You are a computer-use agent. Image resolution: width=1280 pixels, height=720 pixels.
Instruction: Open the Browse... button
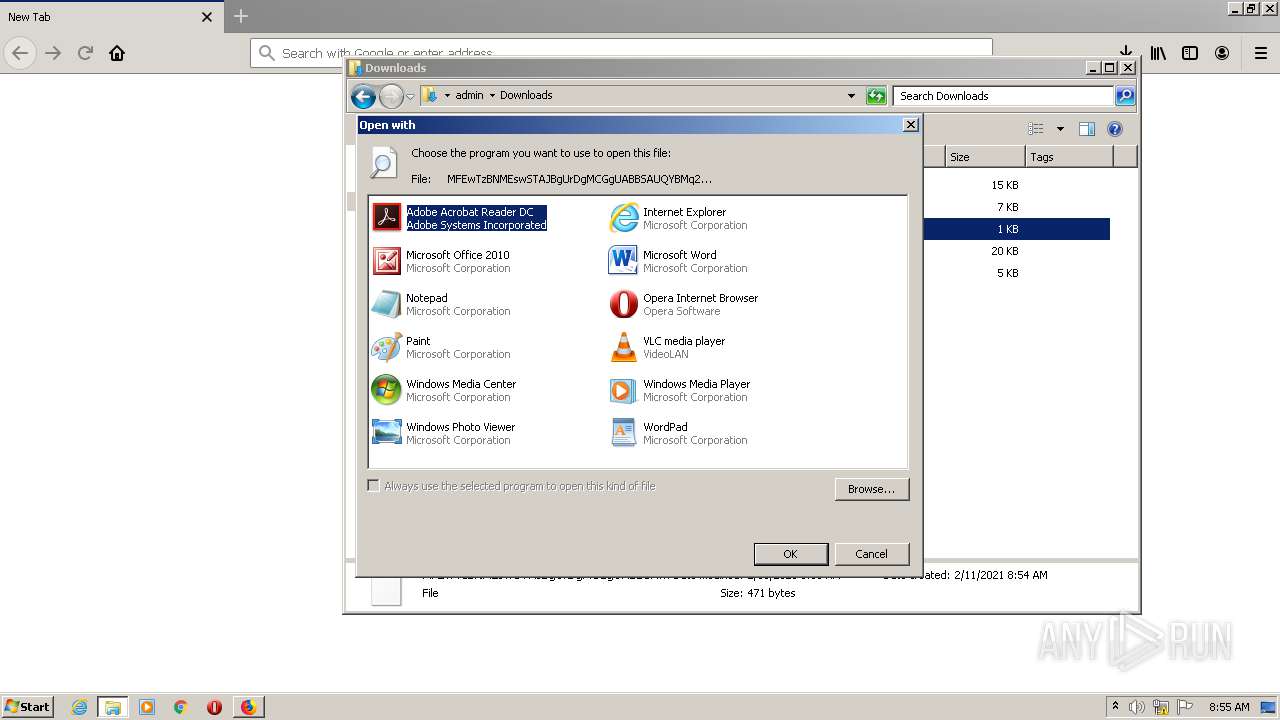click(x=872, y=489)
